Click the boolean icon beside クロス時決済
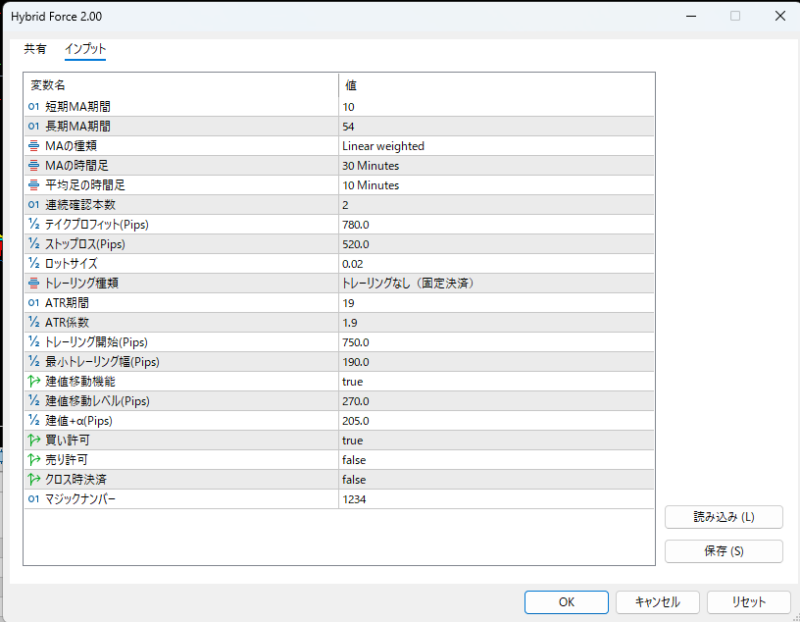Screen dimensions: 800x622 tap(34, 480)
